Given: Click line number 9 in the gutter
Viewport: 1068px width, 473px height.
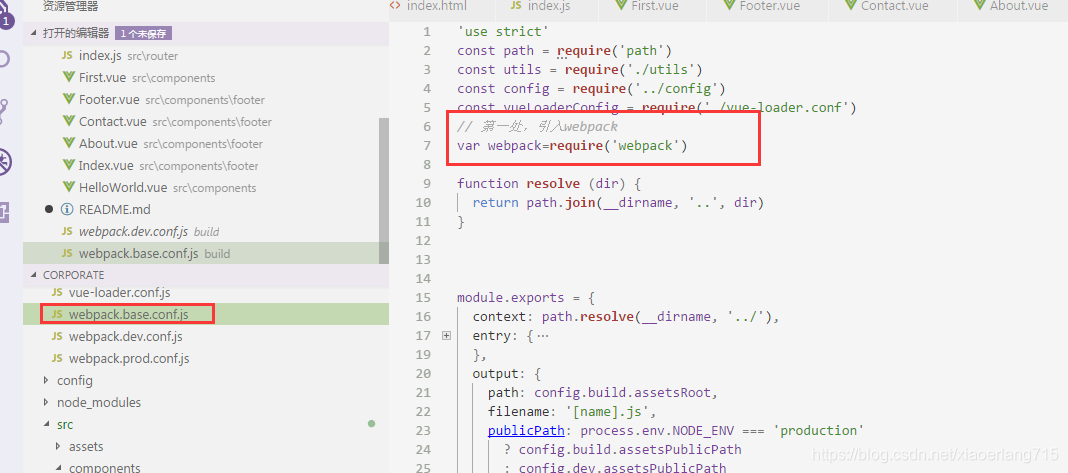Looking at the screenshot, I should point(427,183).
